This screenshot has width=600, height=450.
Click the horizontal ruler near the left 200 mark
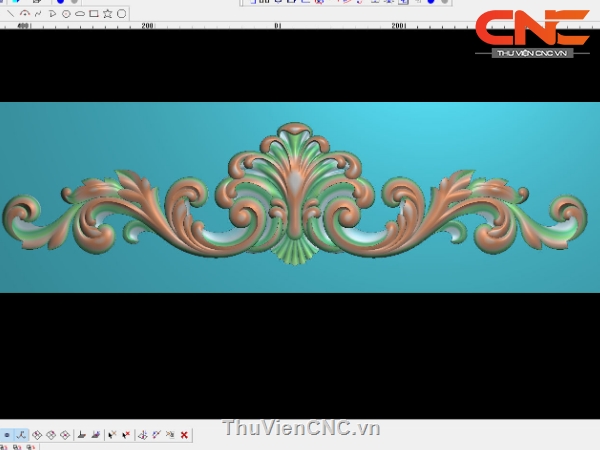[147, 26]
